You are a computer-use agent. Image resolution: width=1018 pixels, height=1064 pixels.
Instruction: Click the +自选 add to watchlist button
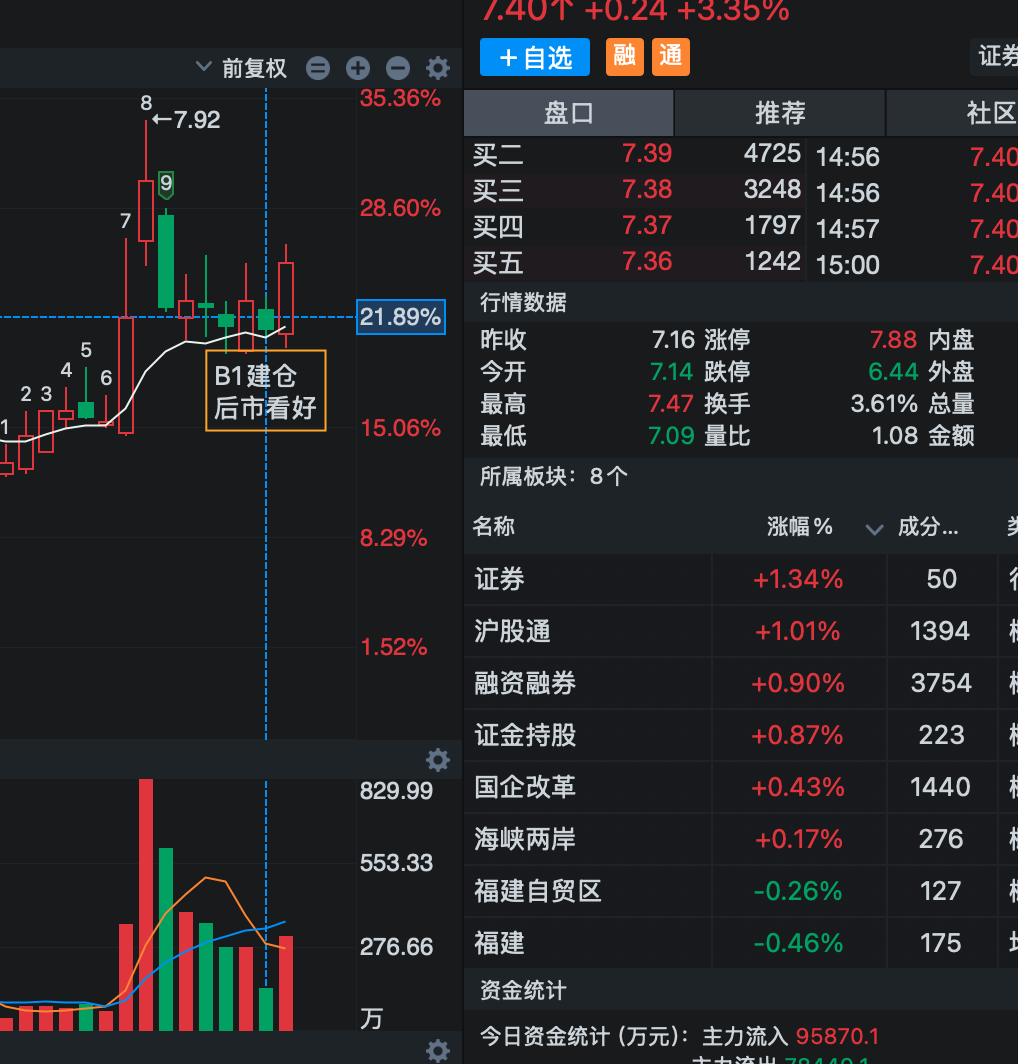tap(534, 57)
